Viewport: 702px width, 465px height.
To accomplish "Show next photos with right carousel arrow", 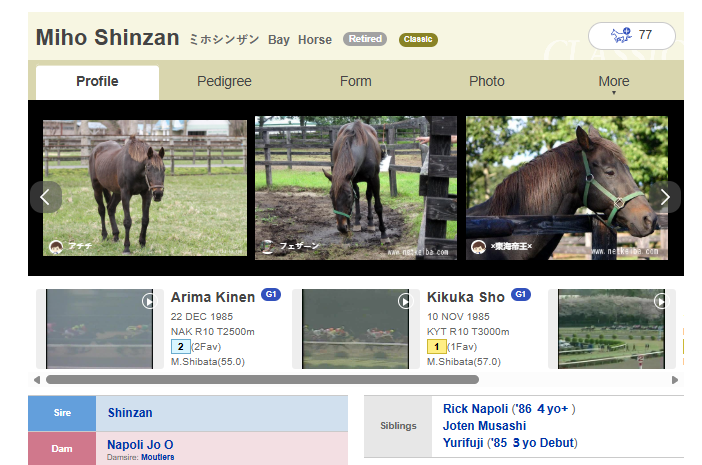I will click(x=665, y=197).
